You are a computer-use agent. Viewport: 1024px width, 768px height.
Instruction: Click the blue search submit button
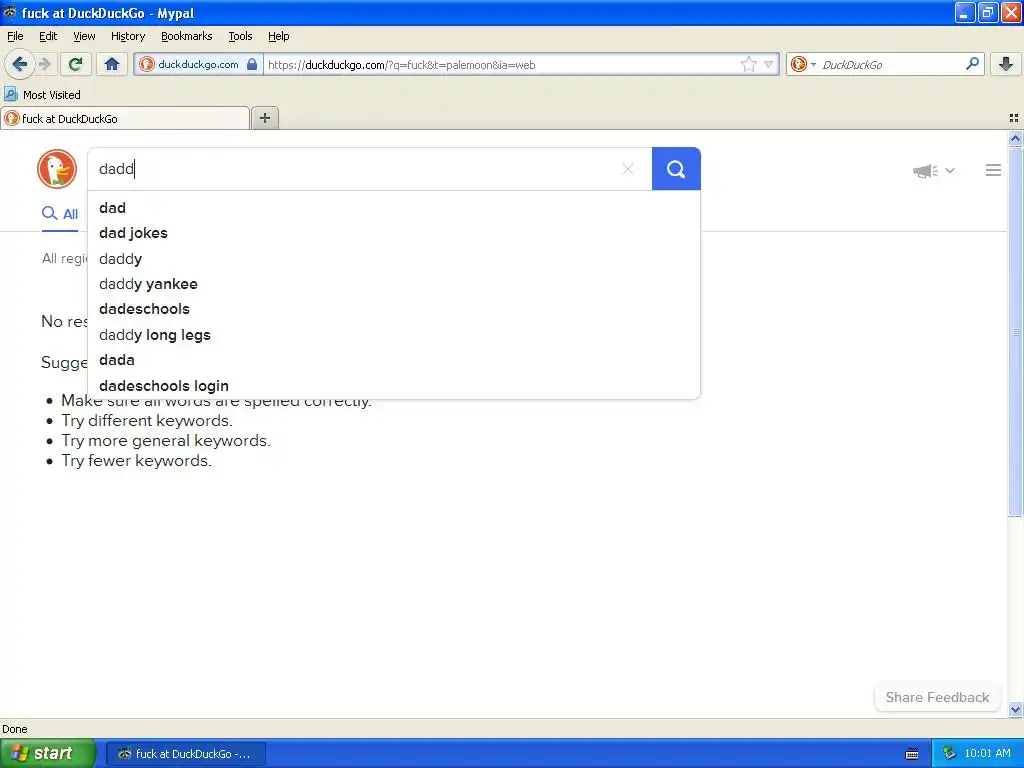676,169
